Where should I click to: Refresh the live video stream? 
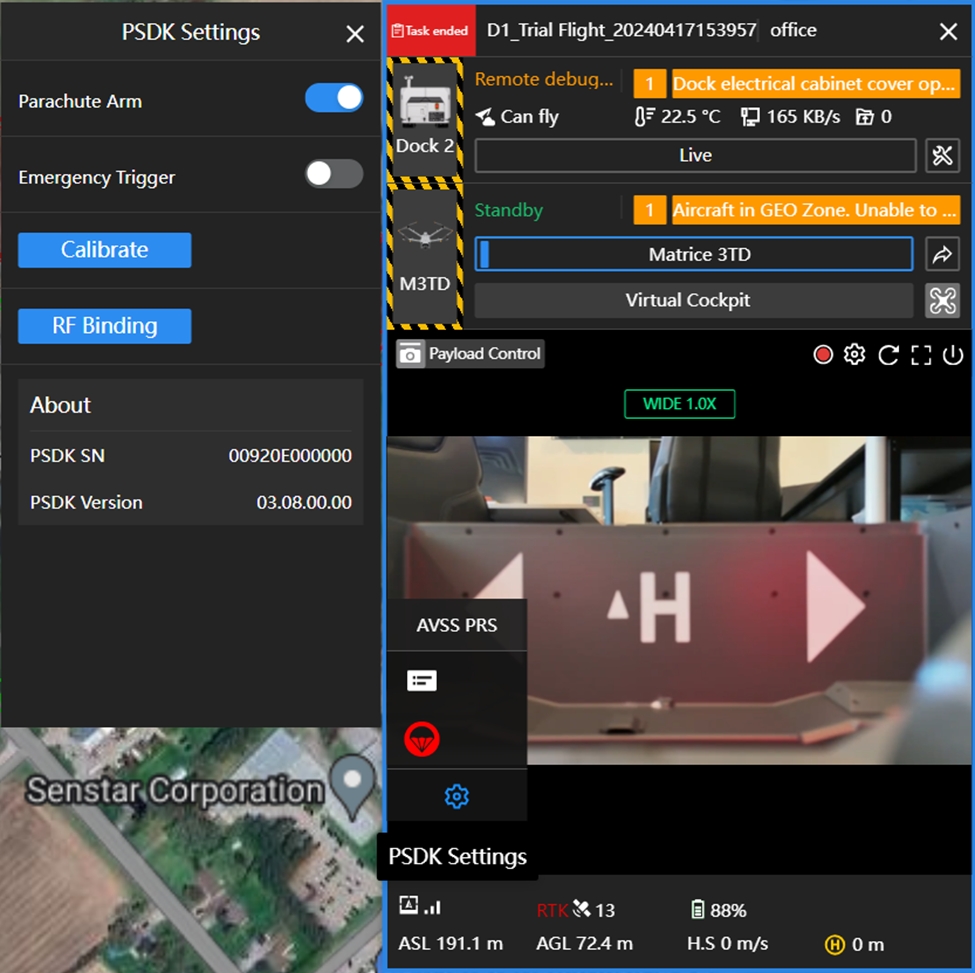pos(888,355)
